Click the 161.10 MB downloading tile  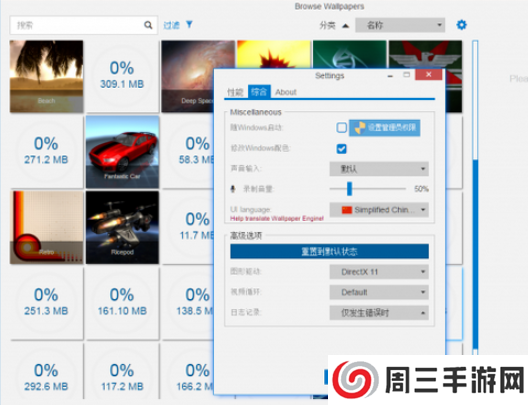pyautogui.click(x=122, y=303)
